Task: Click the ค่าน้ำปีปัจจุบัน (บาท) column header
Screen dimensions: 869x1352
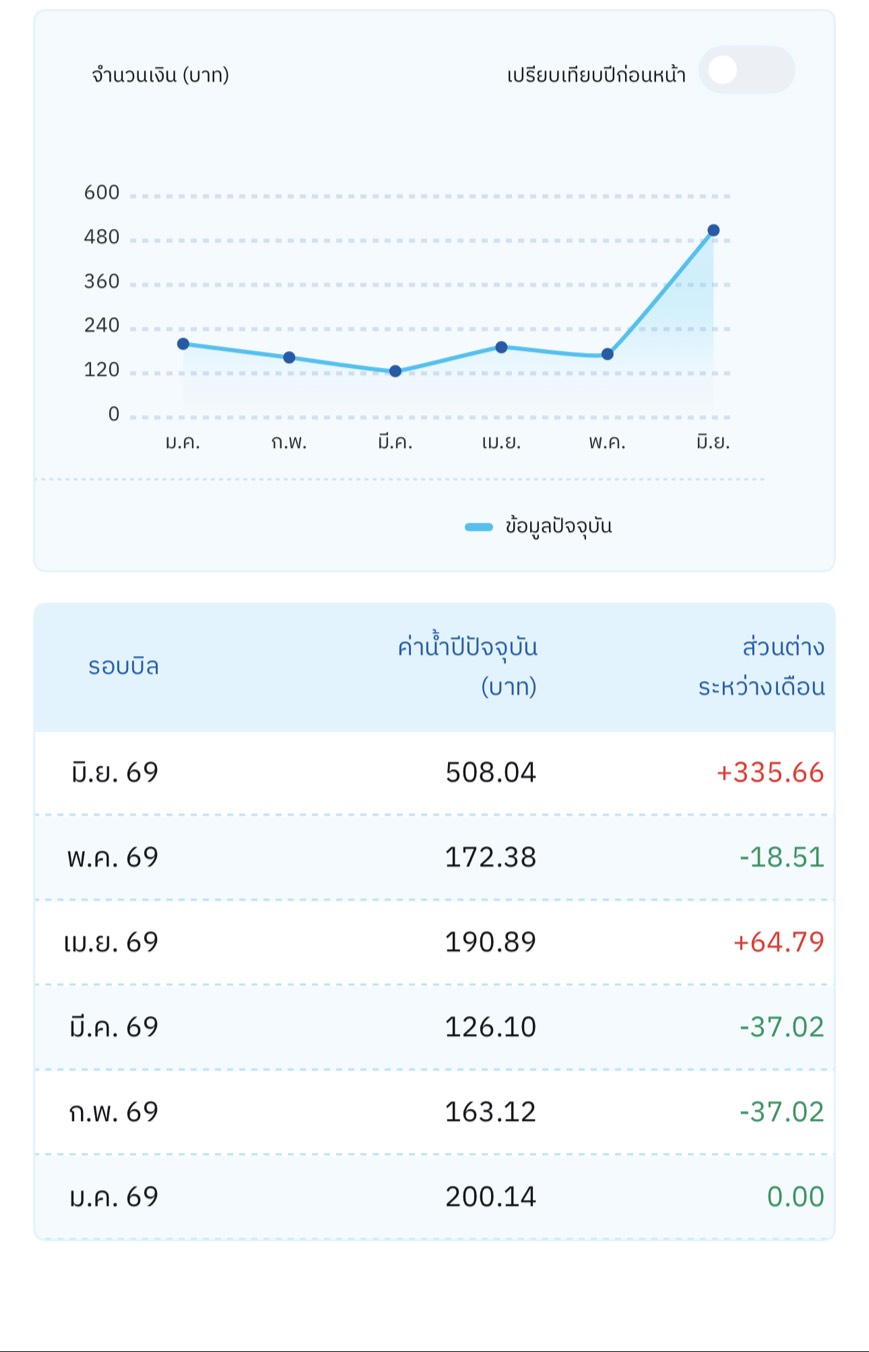Action: click(467, 667)
